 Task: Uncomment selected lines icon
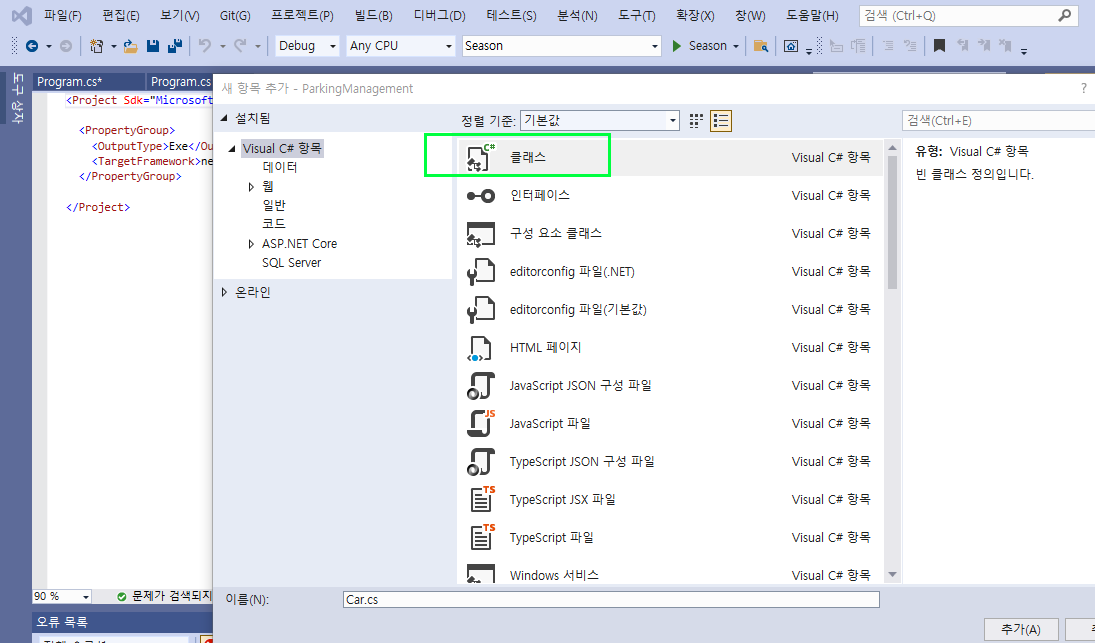pos(910,46)
